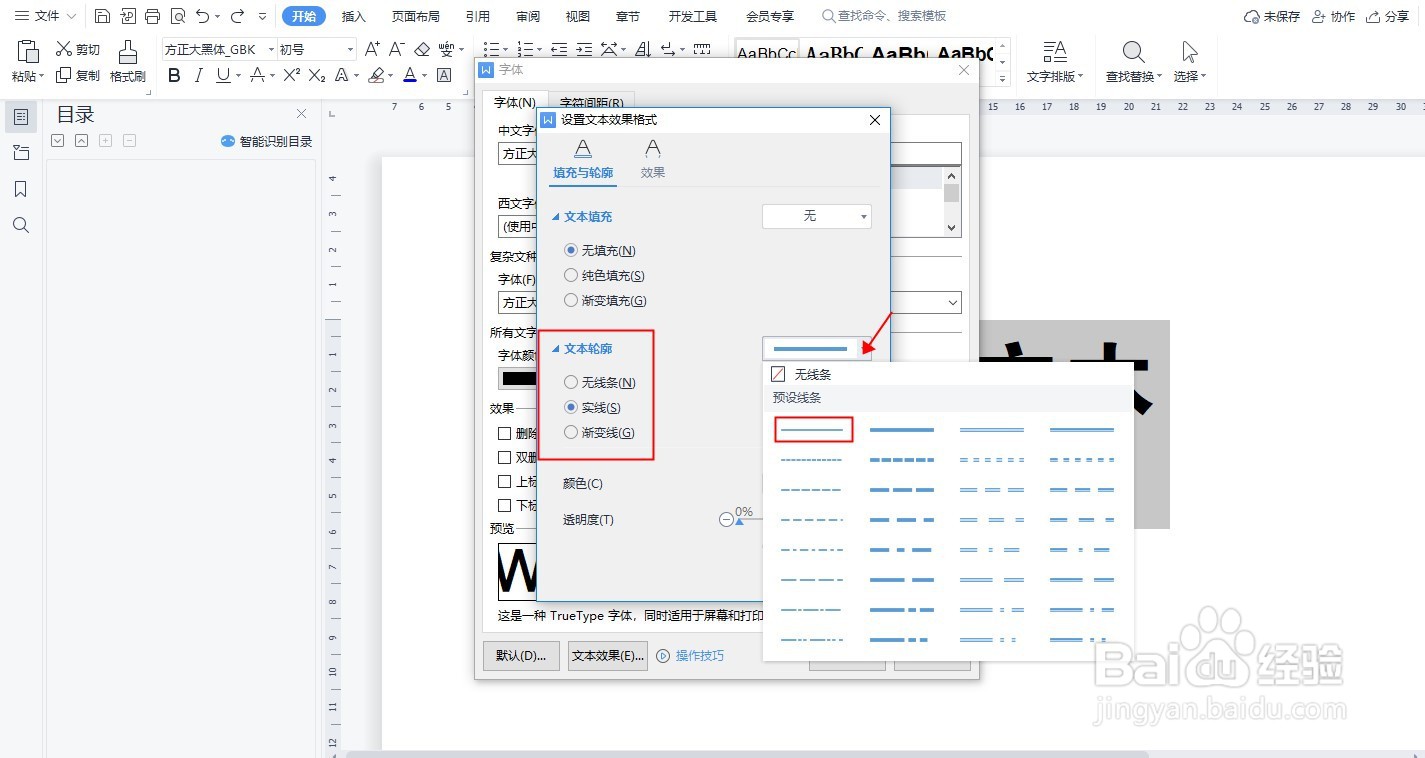
Task: Open the bookmark panel in left sidebar
Action: point(21,189)
